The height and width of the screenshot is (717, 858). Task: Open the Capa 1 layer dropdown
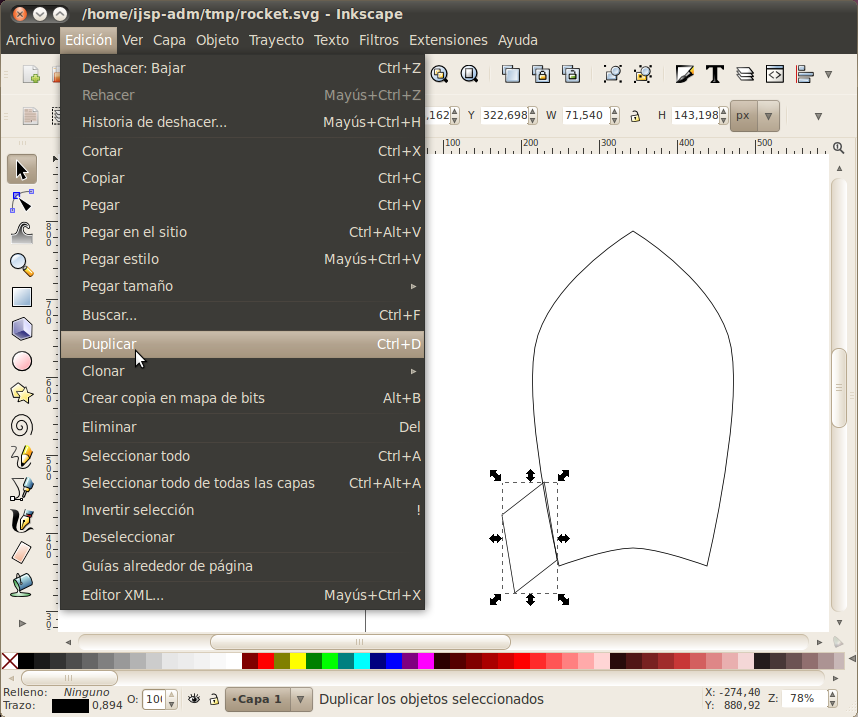click(x=269, y=699)
